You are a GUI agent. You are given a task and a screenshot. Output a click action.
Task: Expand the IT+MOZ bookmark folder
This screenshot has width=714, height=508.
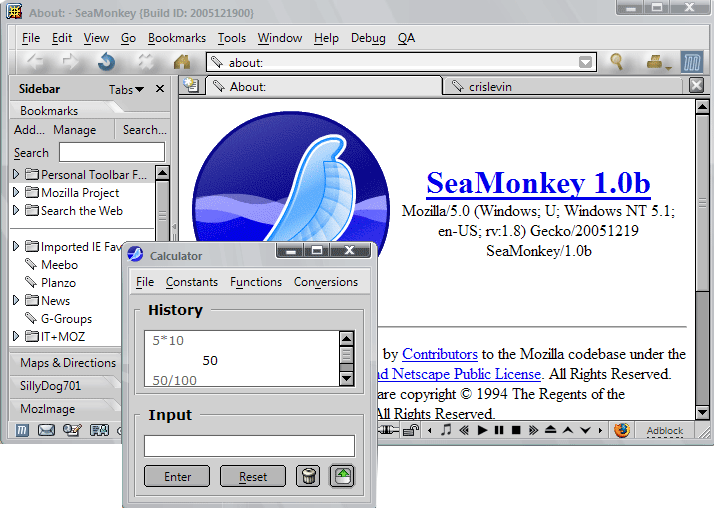[x=16, y=336]
